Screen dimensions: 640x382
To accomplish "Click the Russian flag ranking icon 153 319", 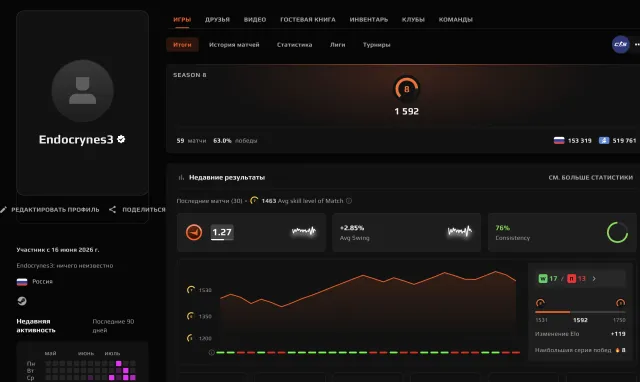I will tap(559, 140).
